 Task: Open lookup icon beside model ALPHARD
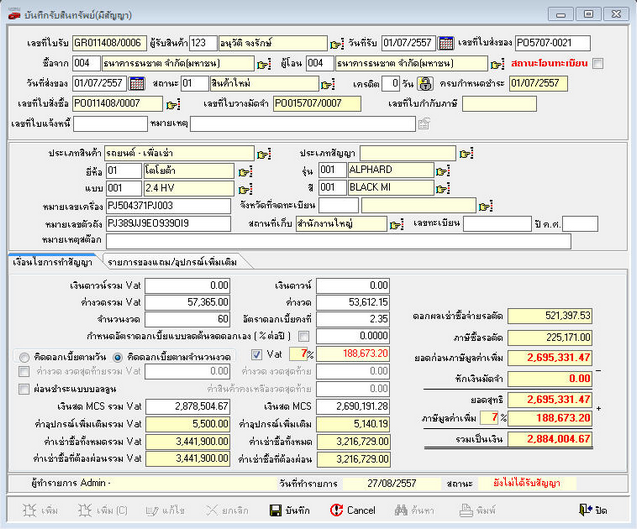tap(442, 171)
